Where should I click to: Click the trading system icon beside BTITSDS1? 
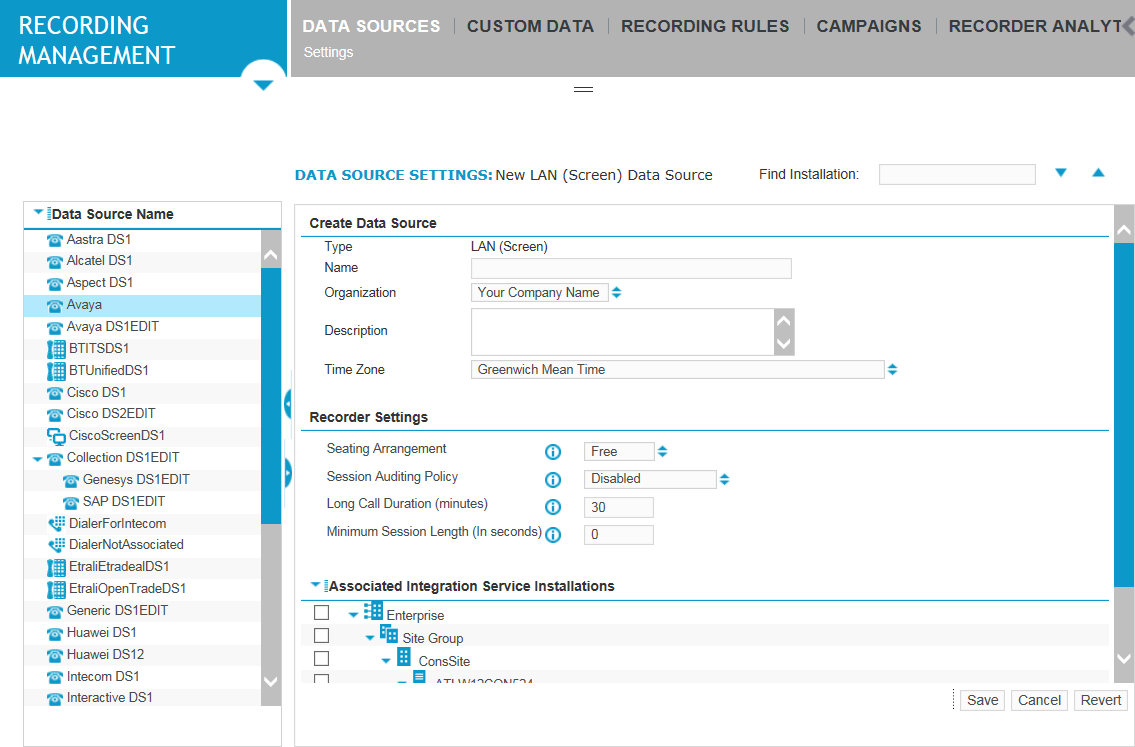[55, 348]
